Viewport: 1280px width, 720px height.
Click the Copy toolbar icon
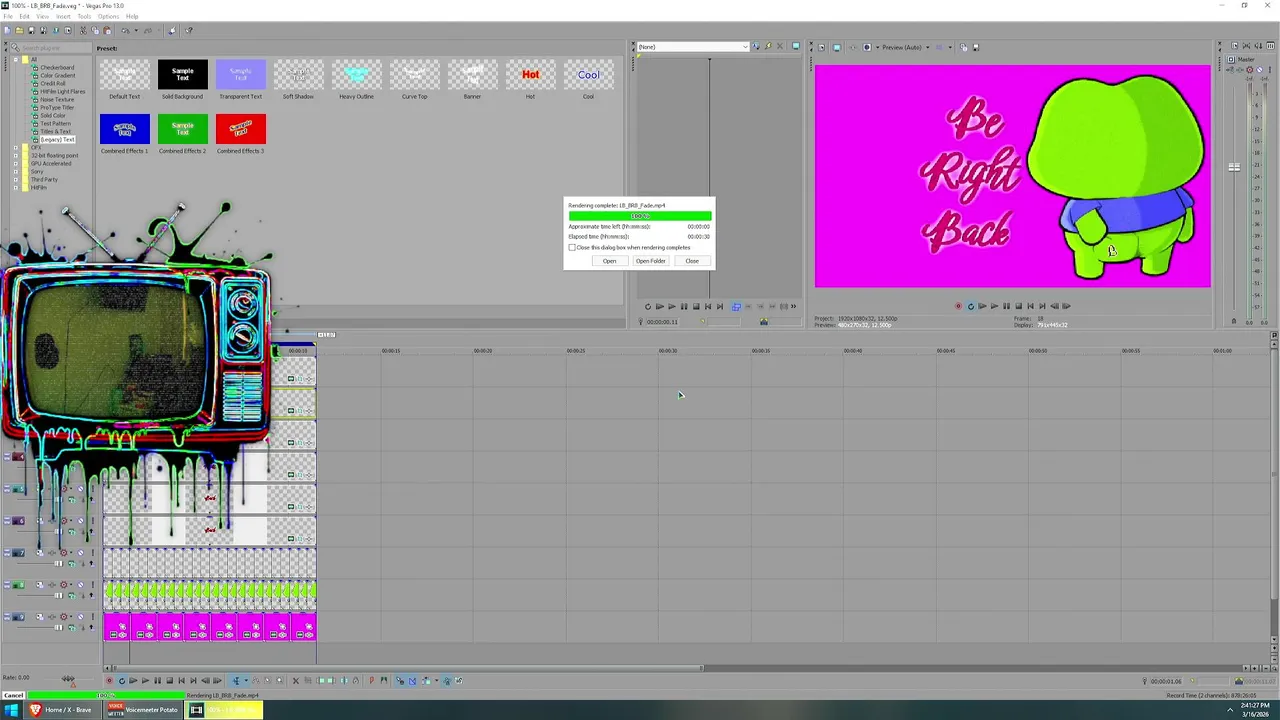(95, 30)
